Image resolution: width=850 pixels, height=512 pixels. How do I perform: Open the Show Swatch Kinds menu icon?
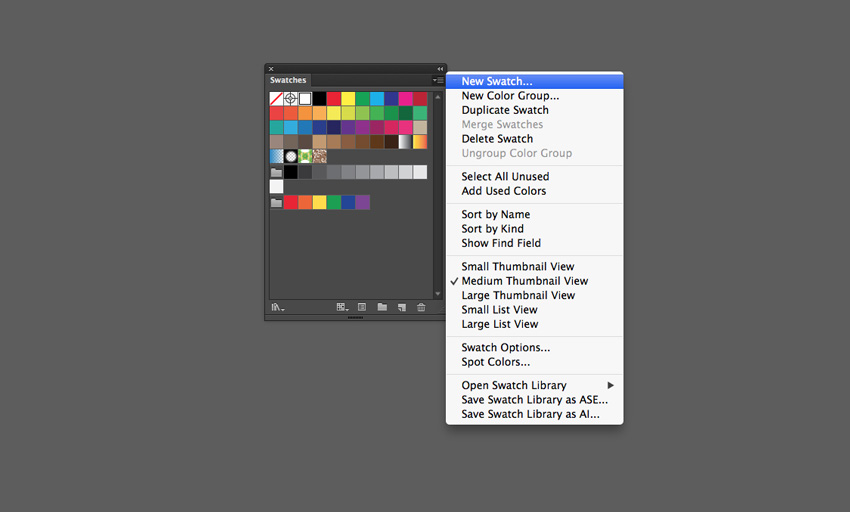pos(342,308)
